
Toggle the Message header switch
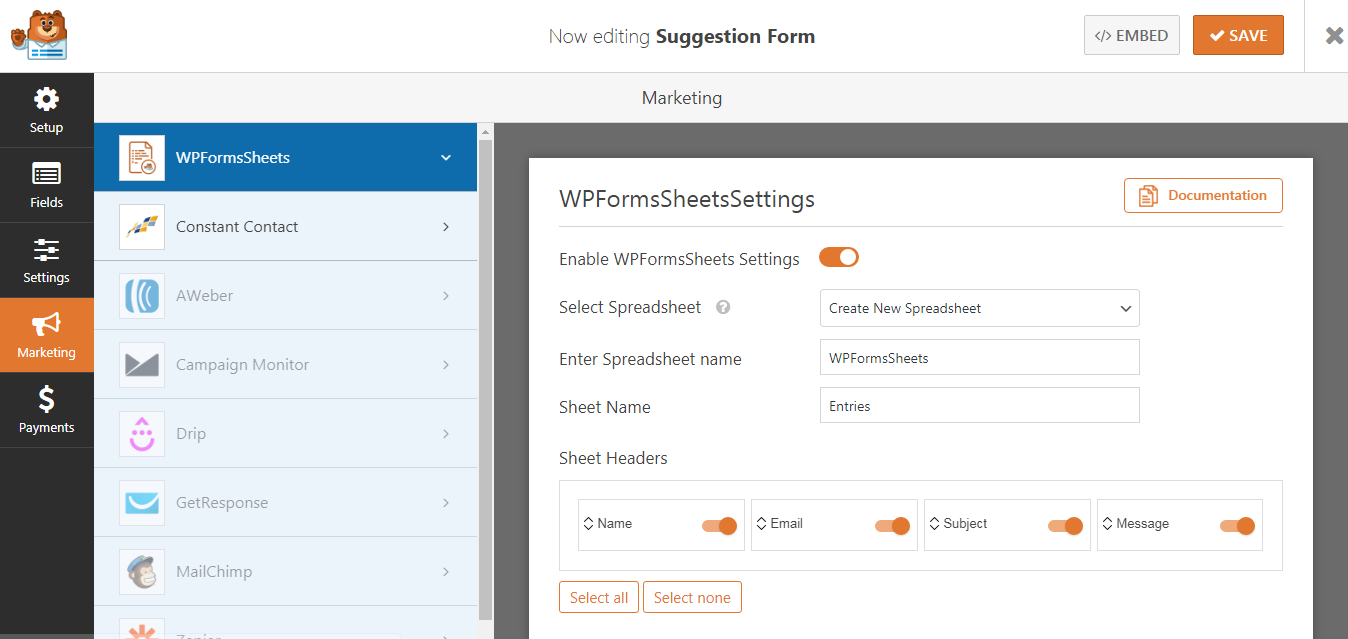1238,526
